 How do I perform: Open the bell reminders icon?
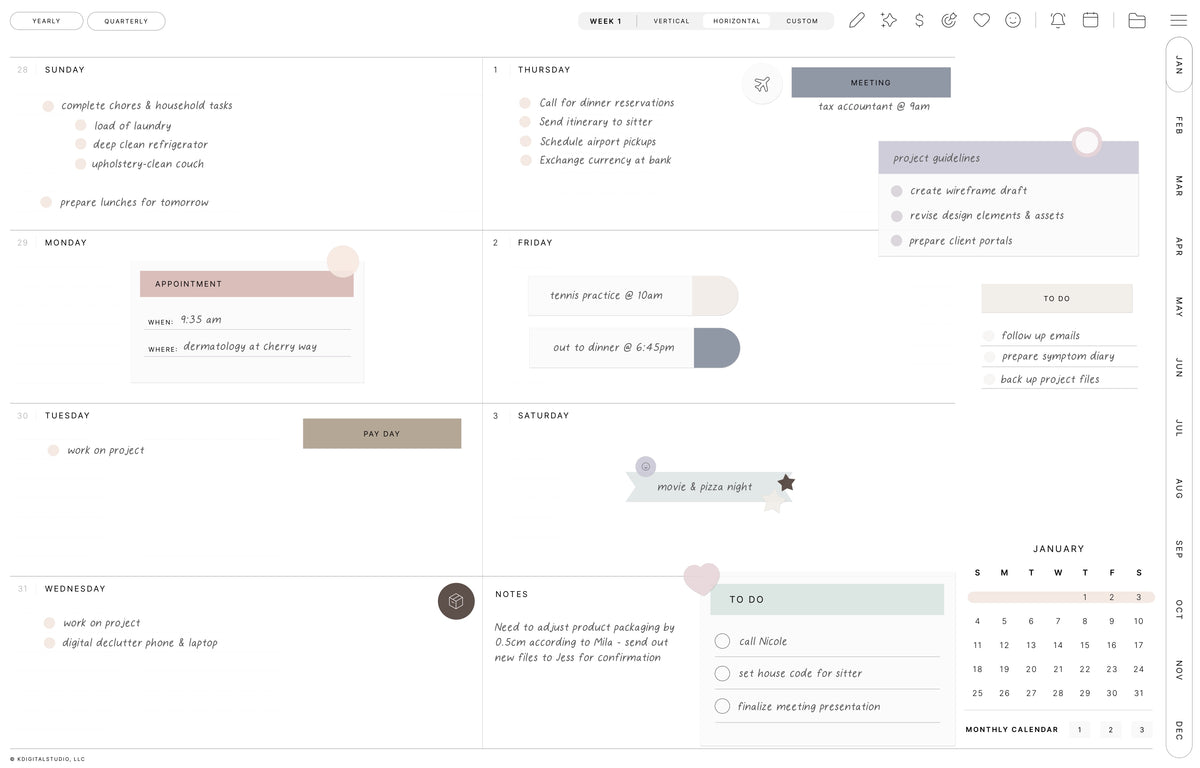click(x=1058, y=20)
